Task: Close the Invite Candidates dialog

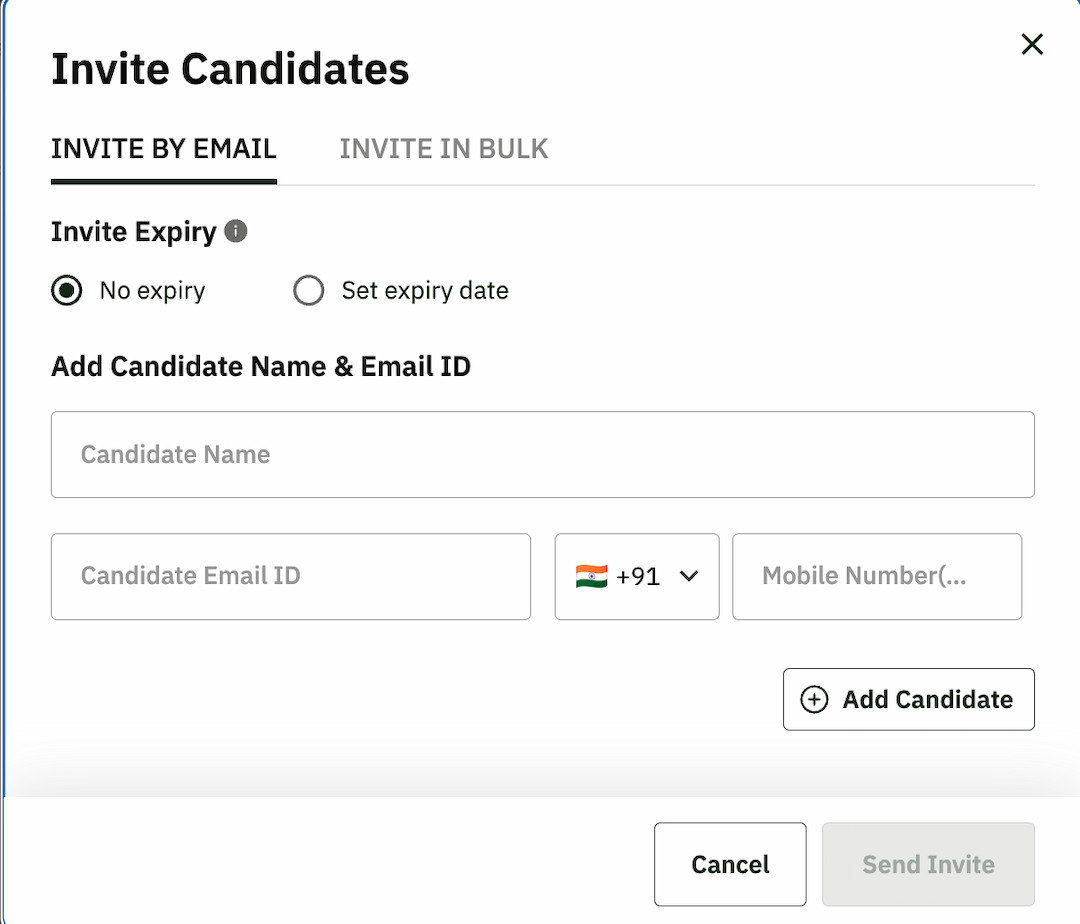Action: click(1032, 44)
